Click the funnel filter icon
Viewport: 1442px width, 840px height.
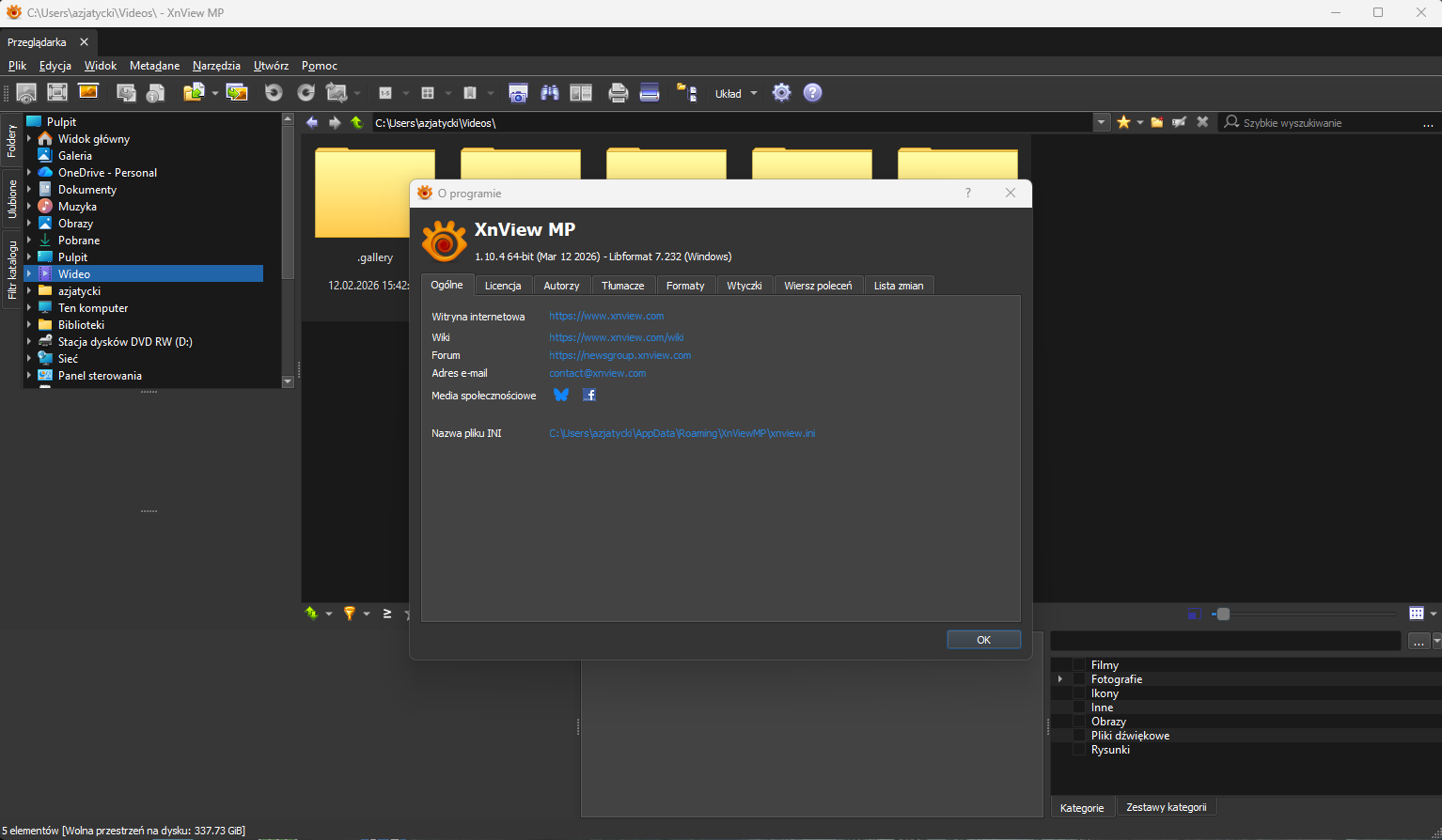[x=350, y=614]
